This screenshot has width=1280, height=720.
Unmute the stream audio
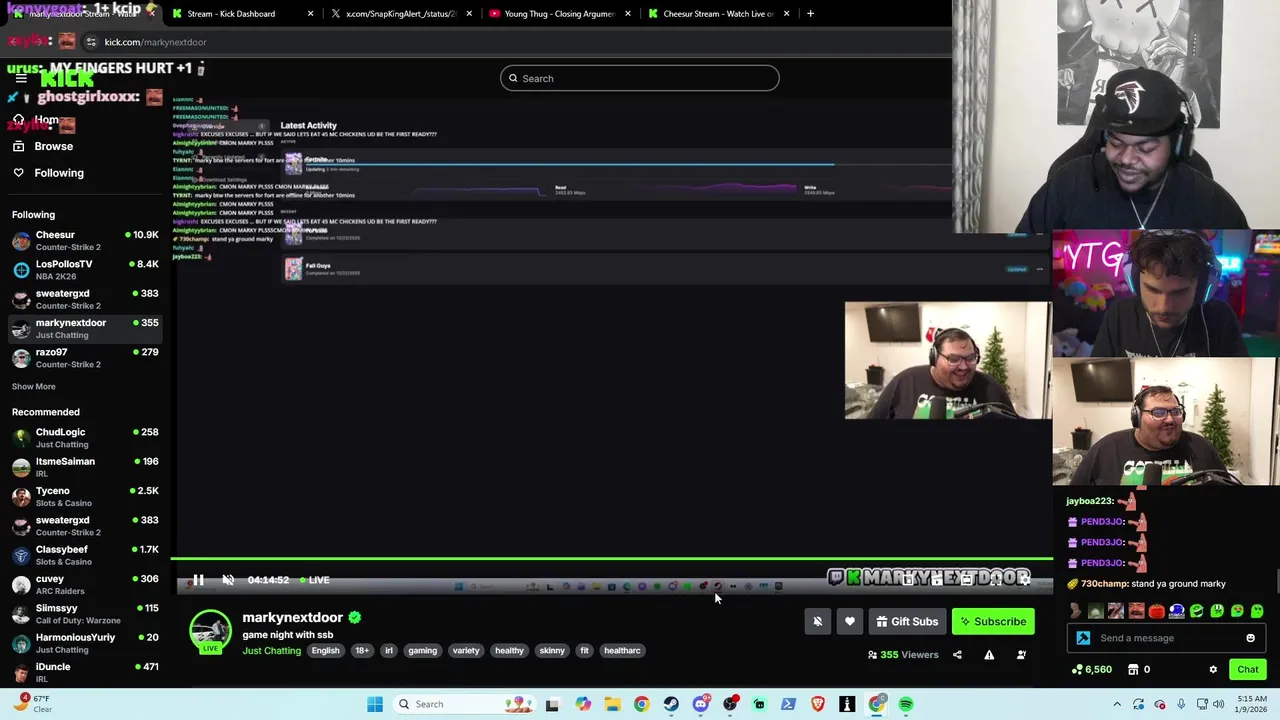[x=228, y=580]
